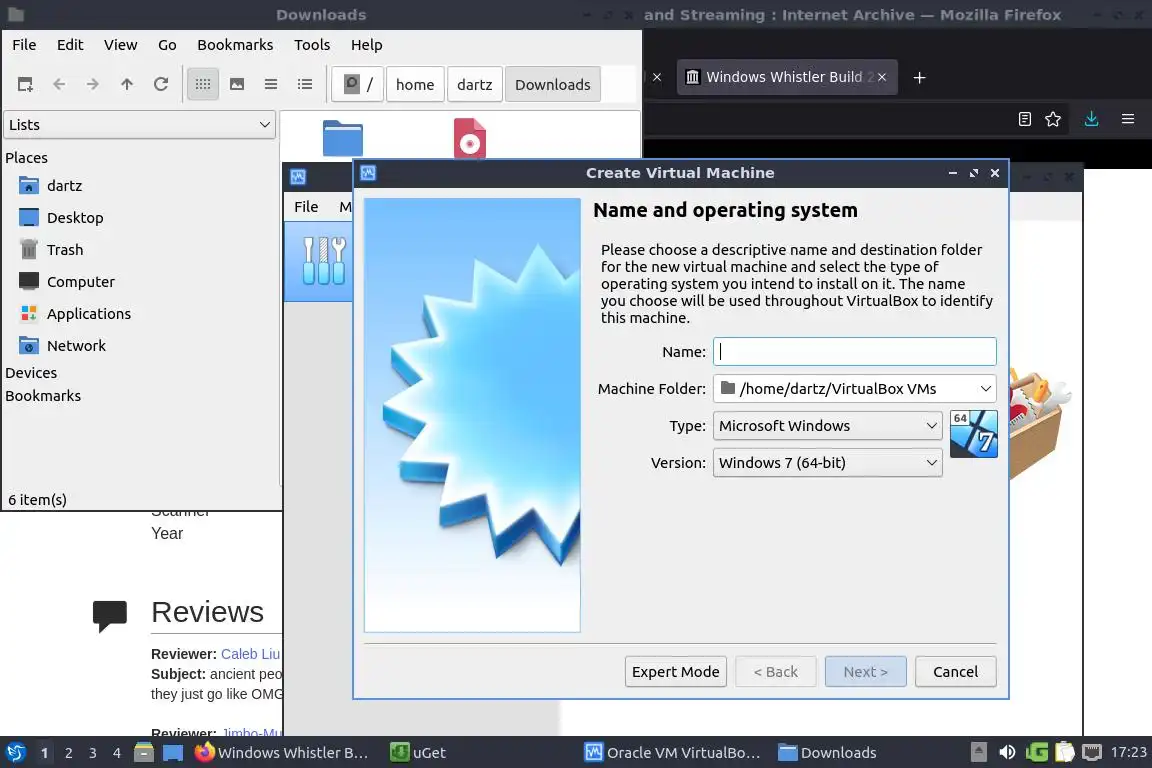Switch to compact view in file manager

click(271, 85)
